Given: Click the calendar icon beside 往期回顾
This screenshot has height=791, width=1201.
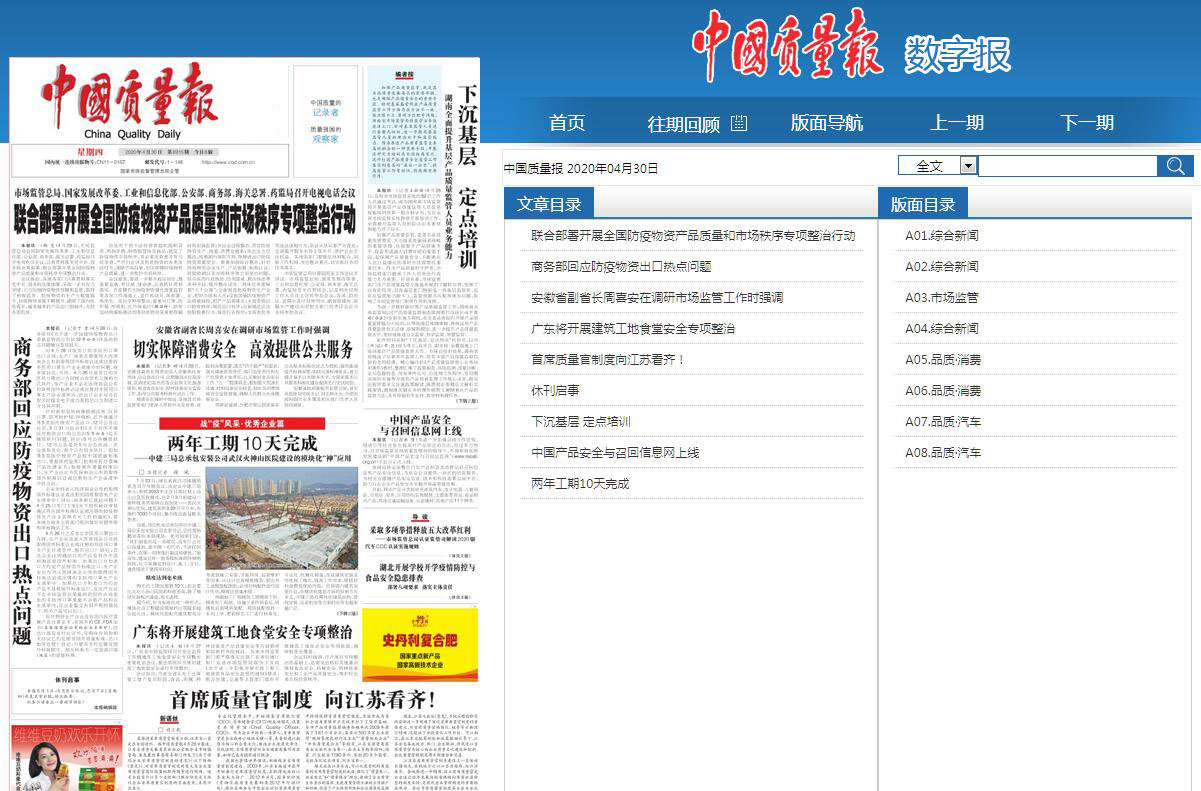Looking at the screenshot, I should coord(739,123).
